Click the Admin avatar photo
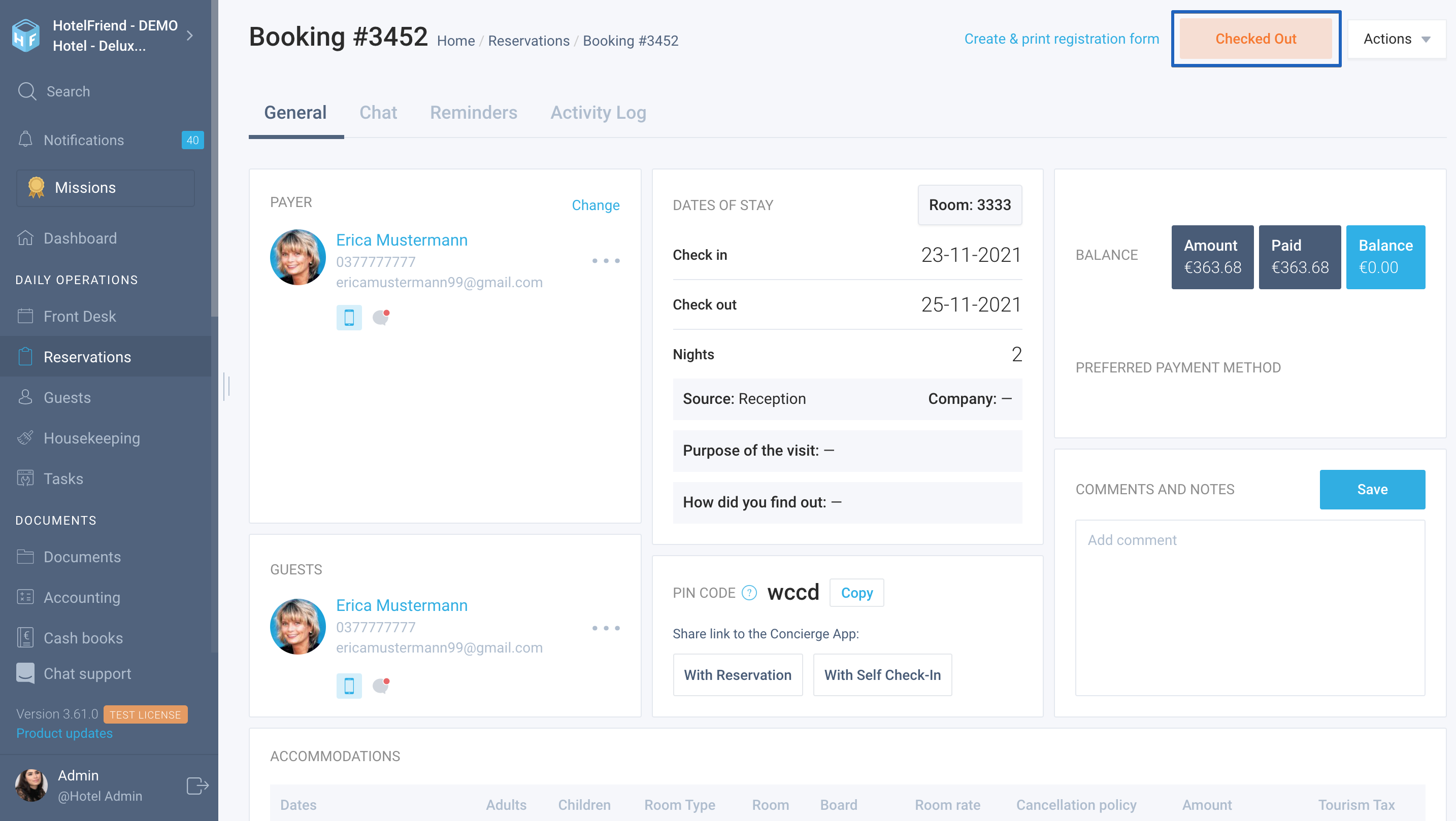Viewport: 1456px width, 821px height. point(31,785)
